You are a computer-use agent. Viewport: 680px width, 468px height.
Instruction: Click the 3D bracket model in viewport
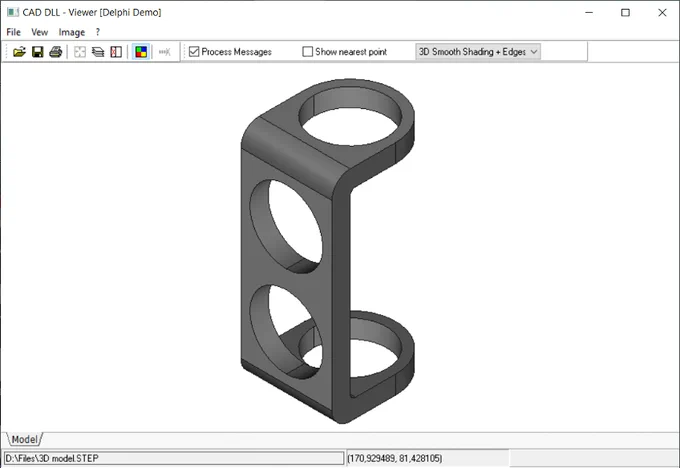point(328,251)
